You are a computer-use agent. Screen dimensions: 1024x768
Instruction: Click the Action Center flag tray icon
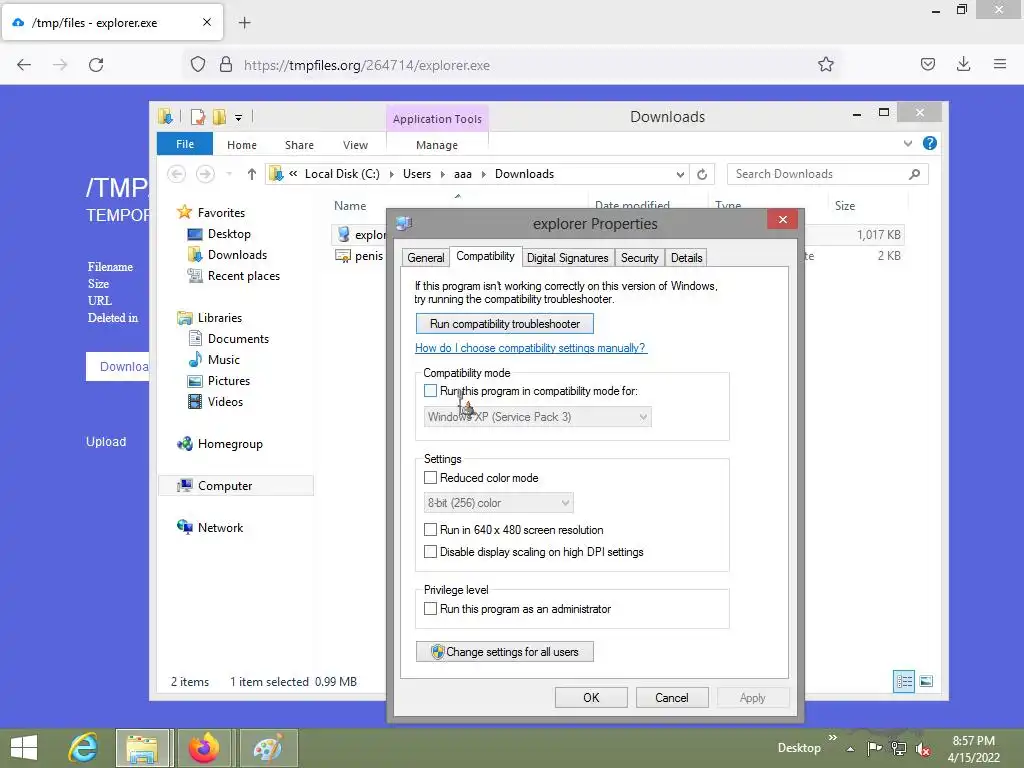(x=874, y=748)
